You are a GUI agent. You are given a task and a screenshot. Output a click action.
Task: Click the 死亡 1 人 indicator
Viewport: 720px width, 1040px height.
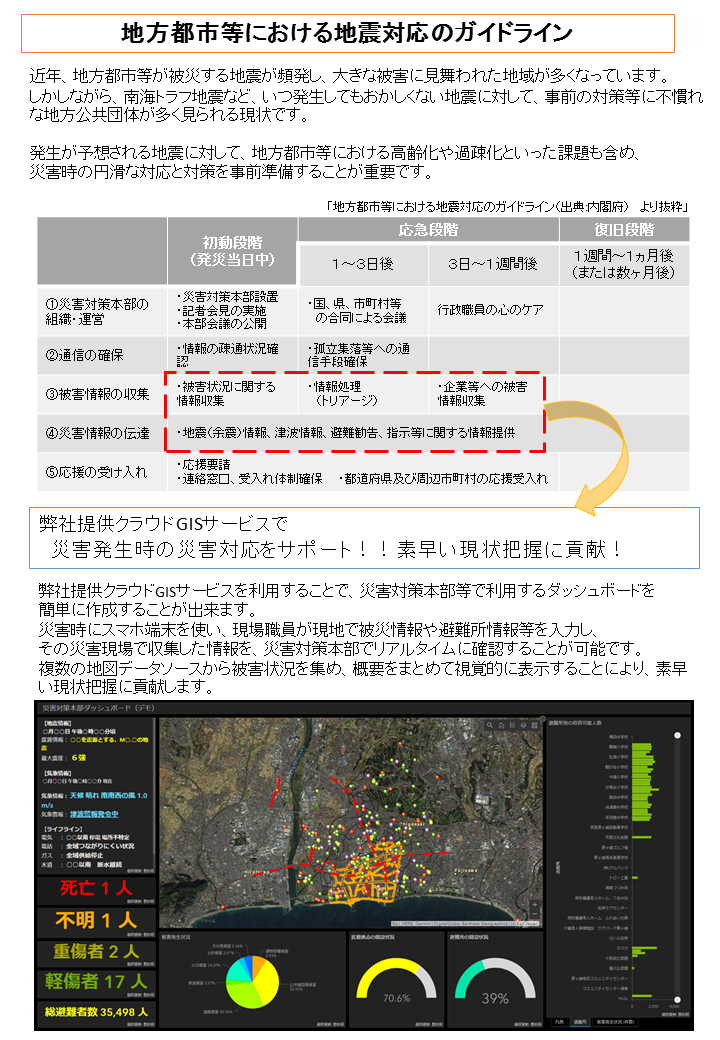(x=96, y=889)
